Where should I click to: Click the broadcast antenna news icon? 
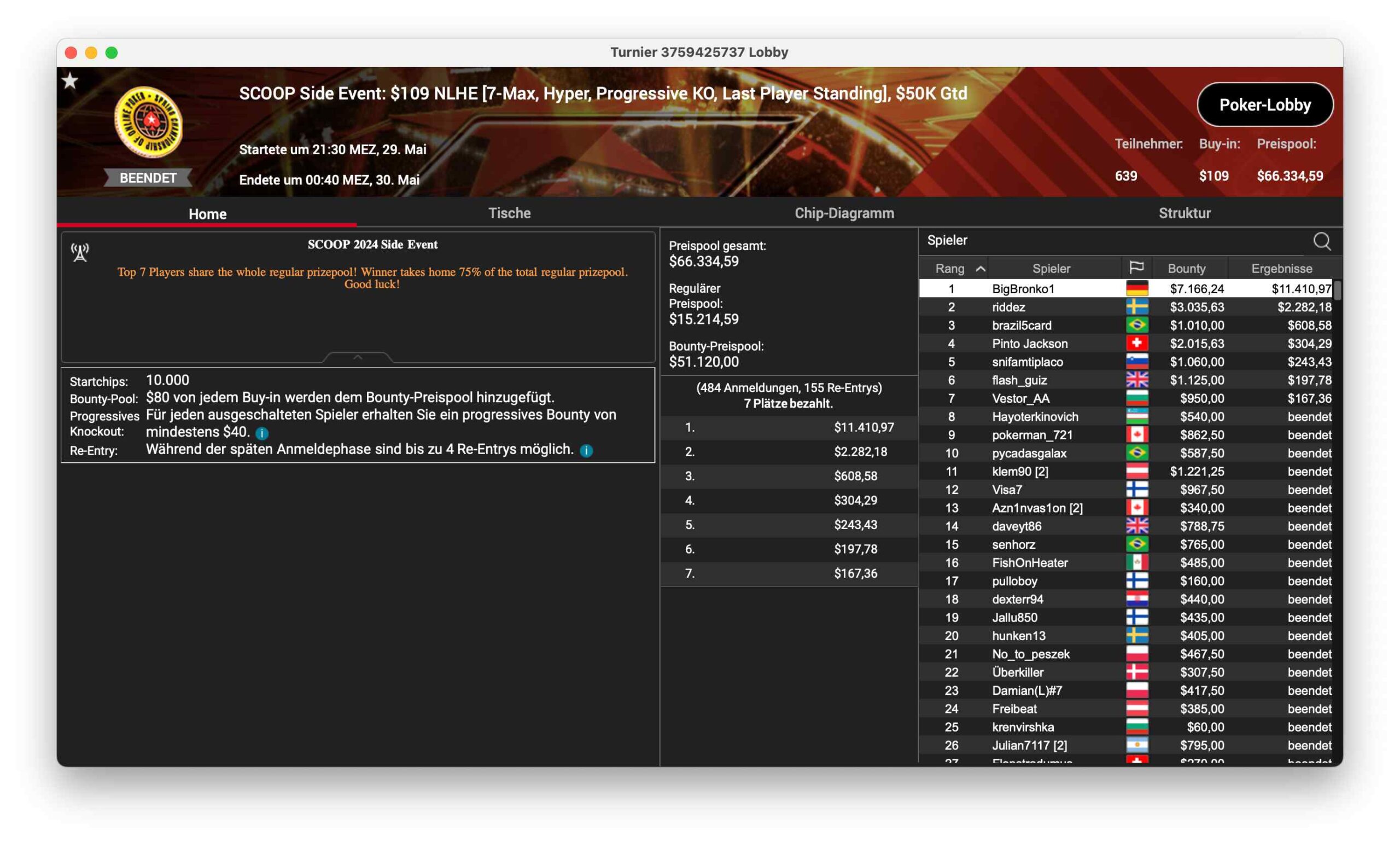coord(80,252)
